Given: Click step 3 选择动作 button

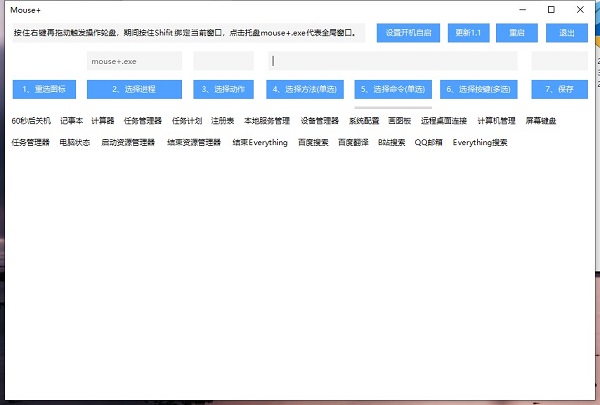Looking at the screenshot, I should pos(223,89).
